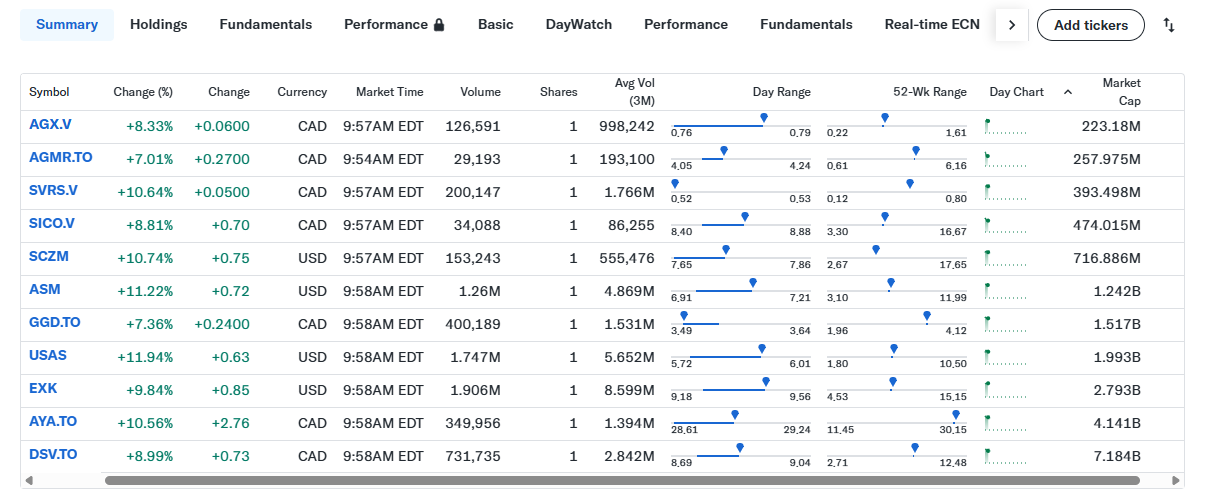Click the Add tickers button
The width and height of the screenshot is (1208, 503).
(1091, 25)
